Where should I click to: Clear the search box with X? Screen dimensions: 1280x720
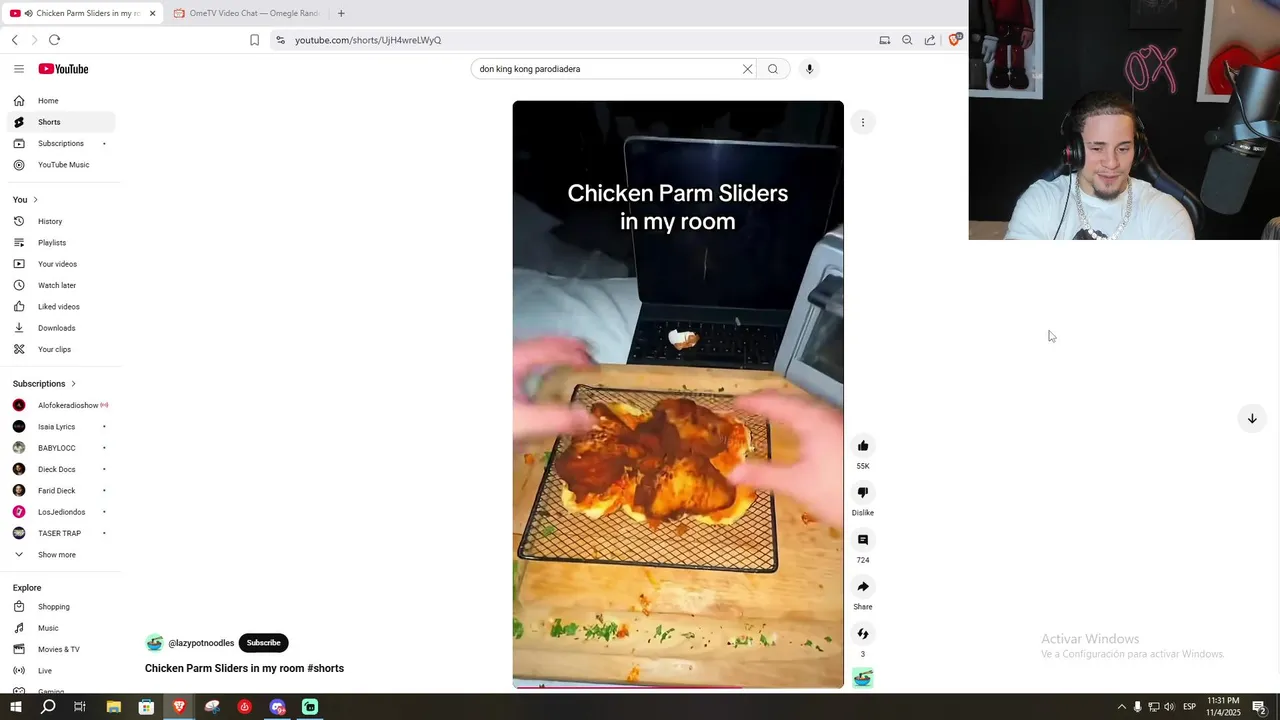[x=747, y=69]
